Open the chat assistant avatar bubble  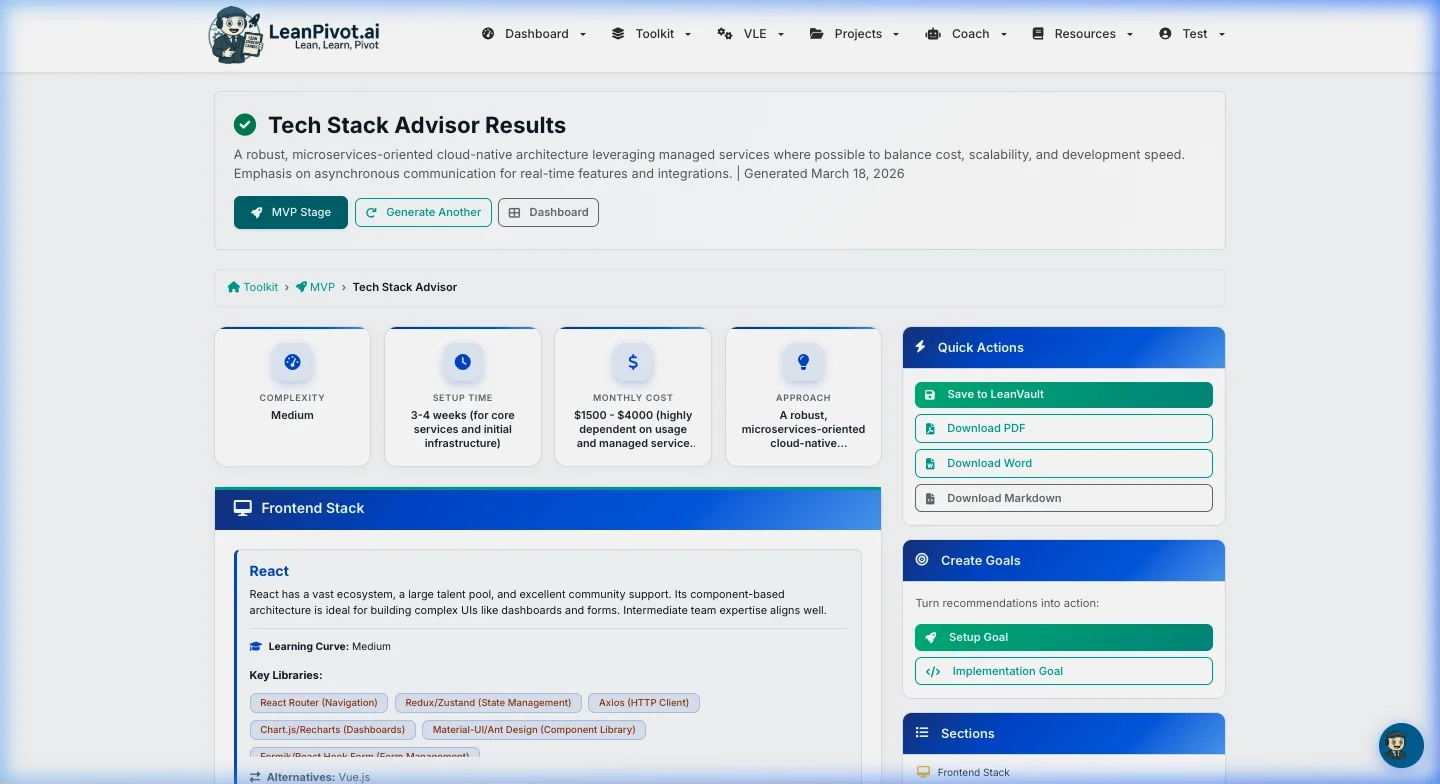pos(1401,745)
